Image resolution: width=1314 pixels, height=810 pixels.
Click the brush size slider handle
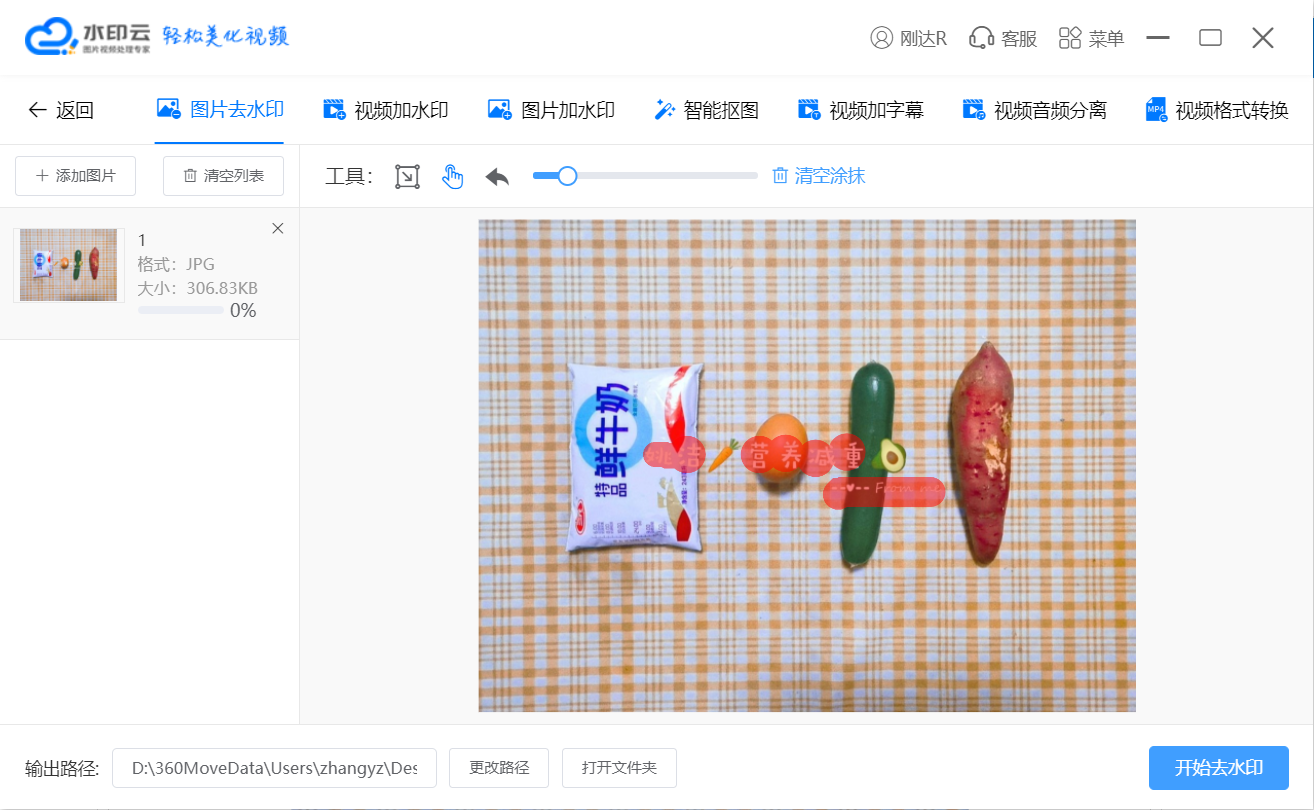(x=567, y=176)
